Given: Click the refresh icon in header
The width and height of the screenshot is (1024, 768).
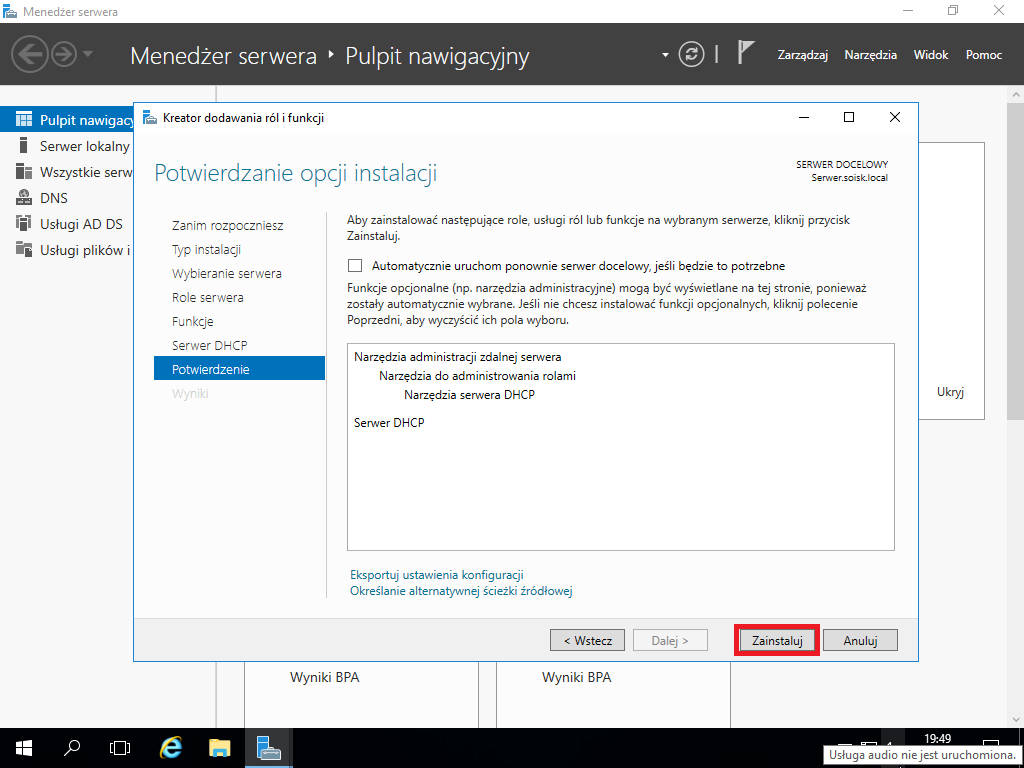Looking at the screenshot, I should (691, 54).
